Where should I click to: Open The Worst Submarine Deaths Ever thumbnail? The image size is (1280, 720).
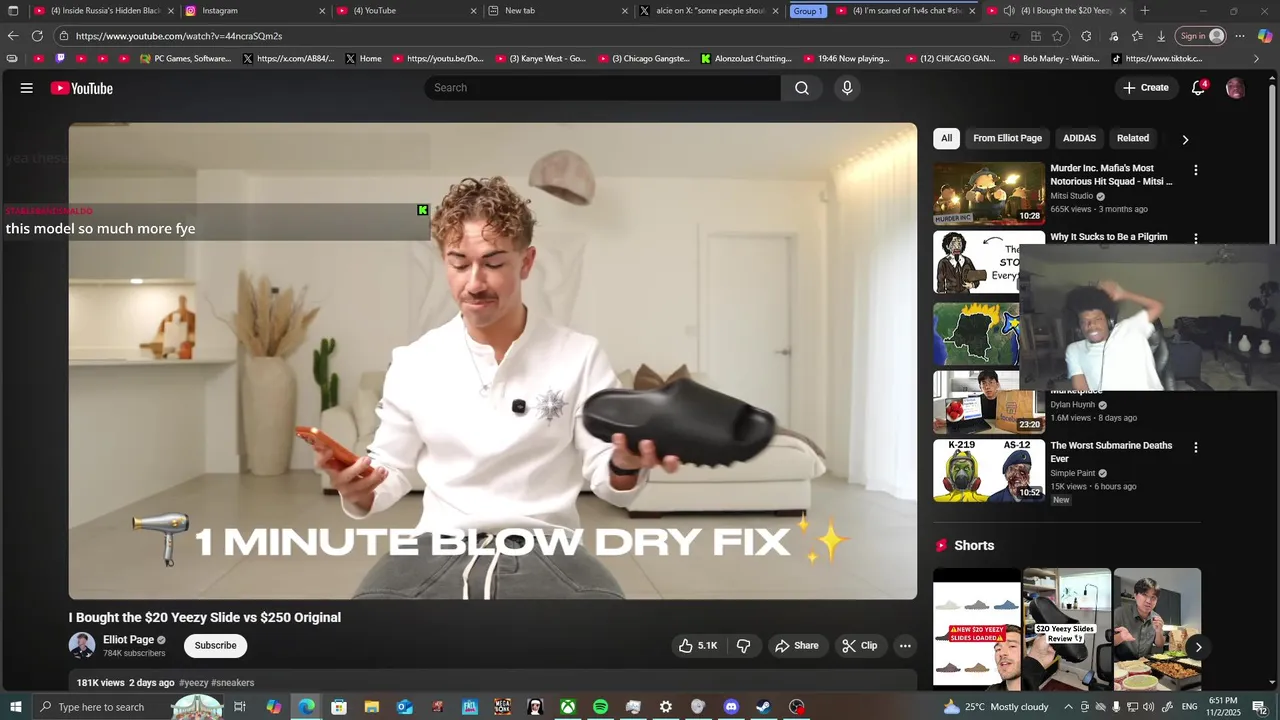point(989,470)
